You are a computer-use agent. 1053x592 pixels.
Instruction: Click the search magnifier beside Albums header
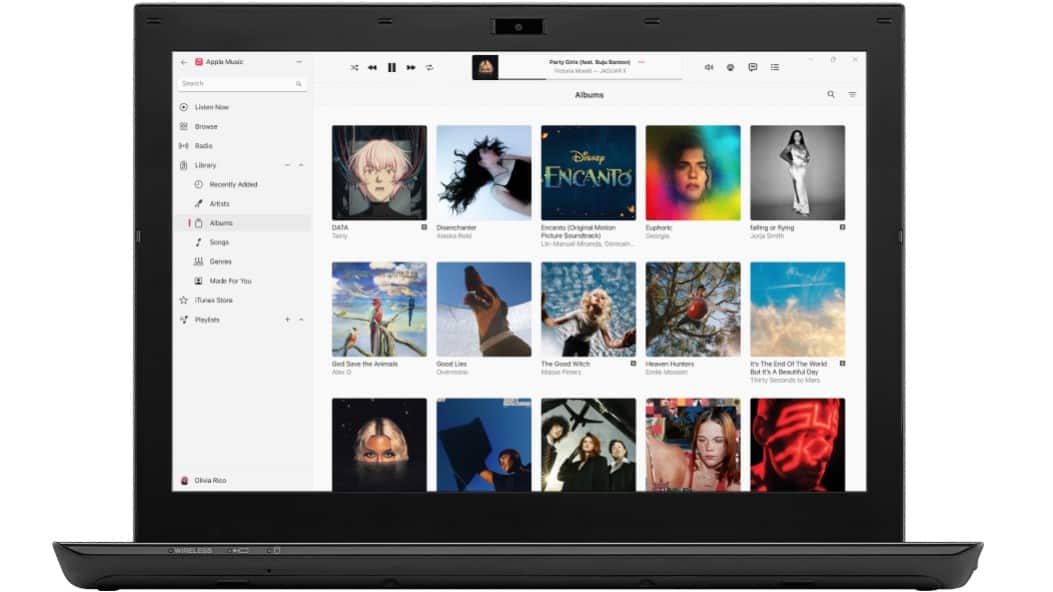(x=830, y=94)
